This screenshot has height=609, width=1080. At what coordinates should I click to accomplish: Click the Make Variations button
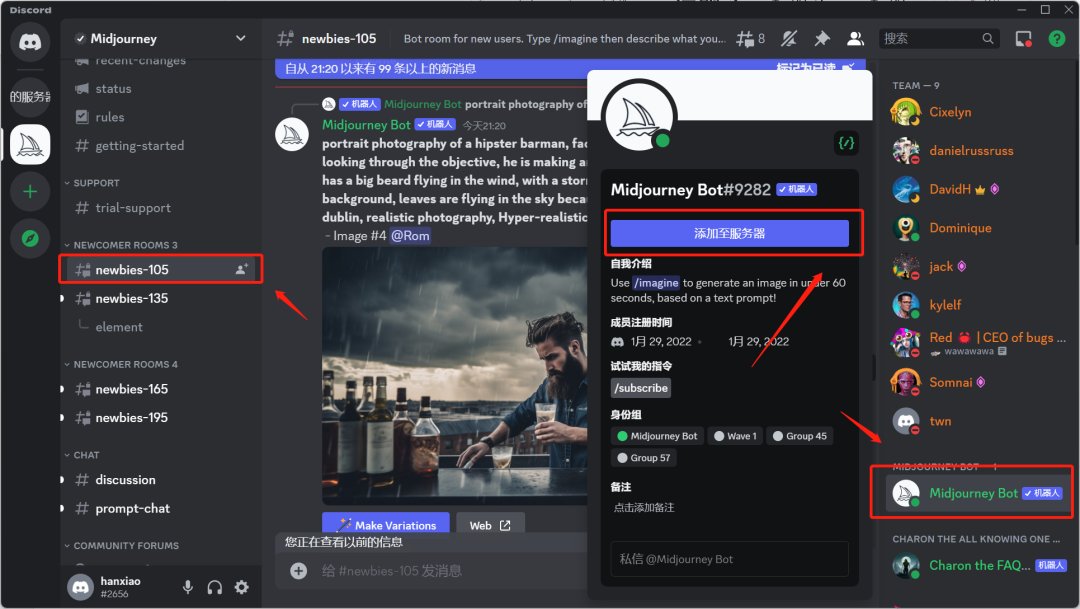[x=386, y=525]
